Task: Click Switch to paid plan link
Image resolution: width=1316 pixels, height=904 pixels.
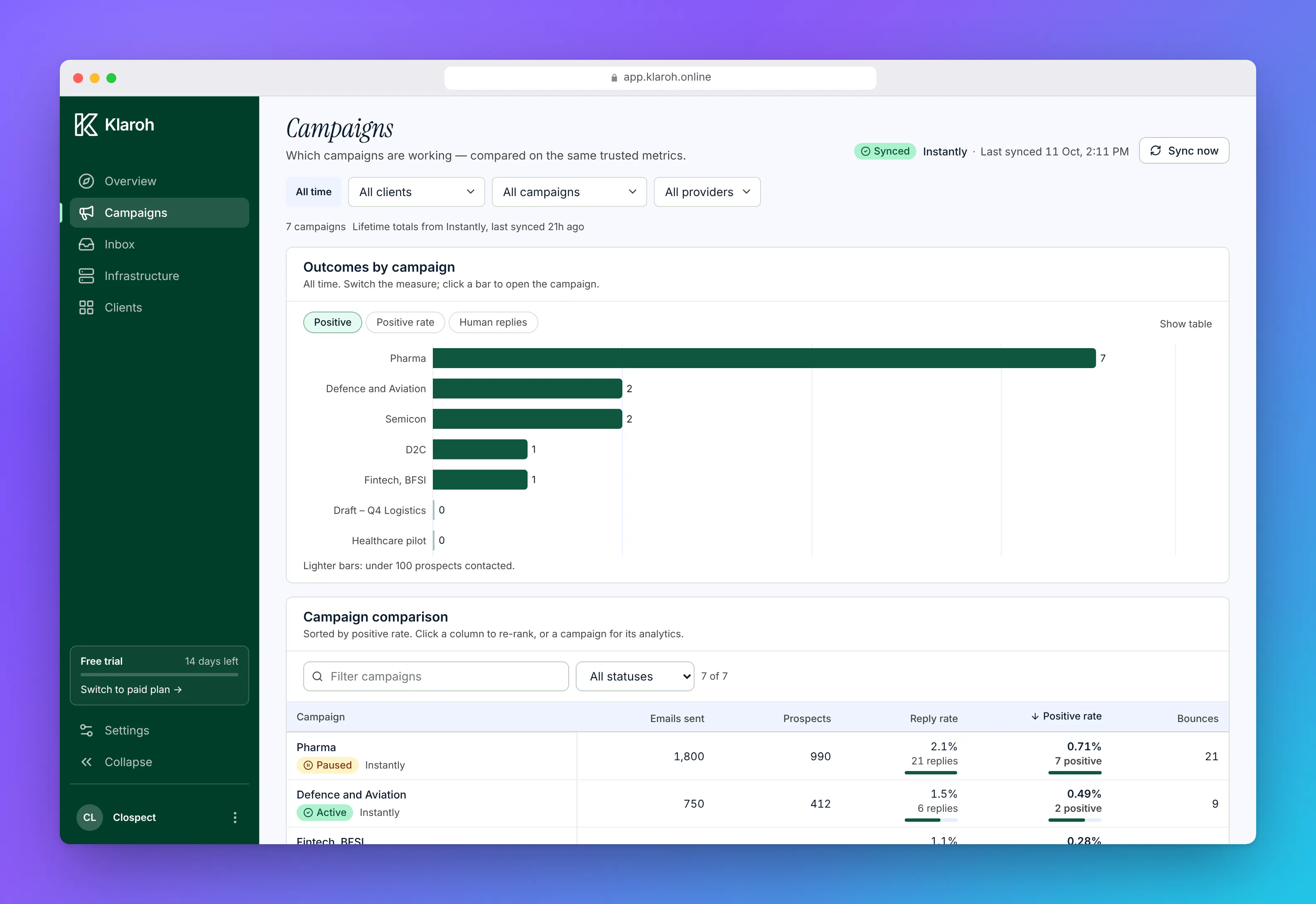Action: pyautogui.click(x=131, y=690)
